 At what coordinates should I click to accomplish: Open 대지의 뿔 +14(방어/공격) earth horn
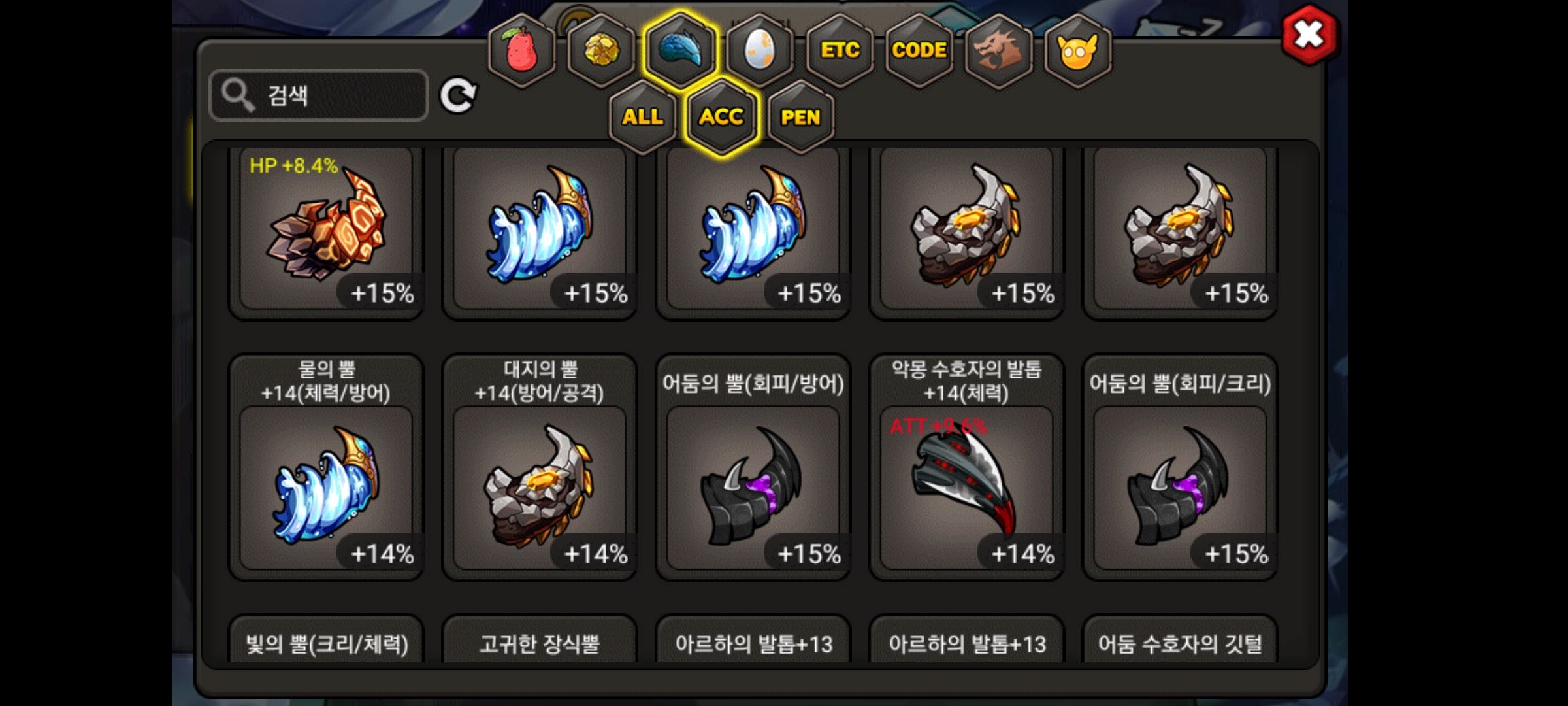coord(540,467)
